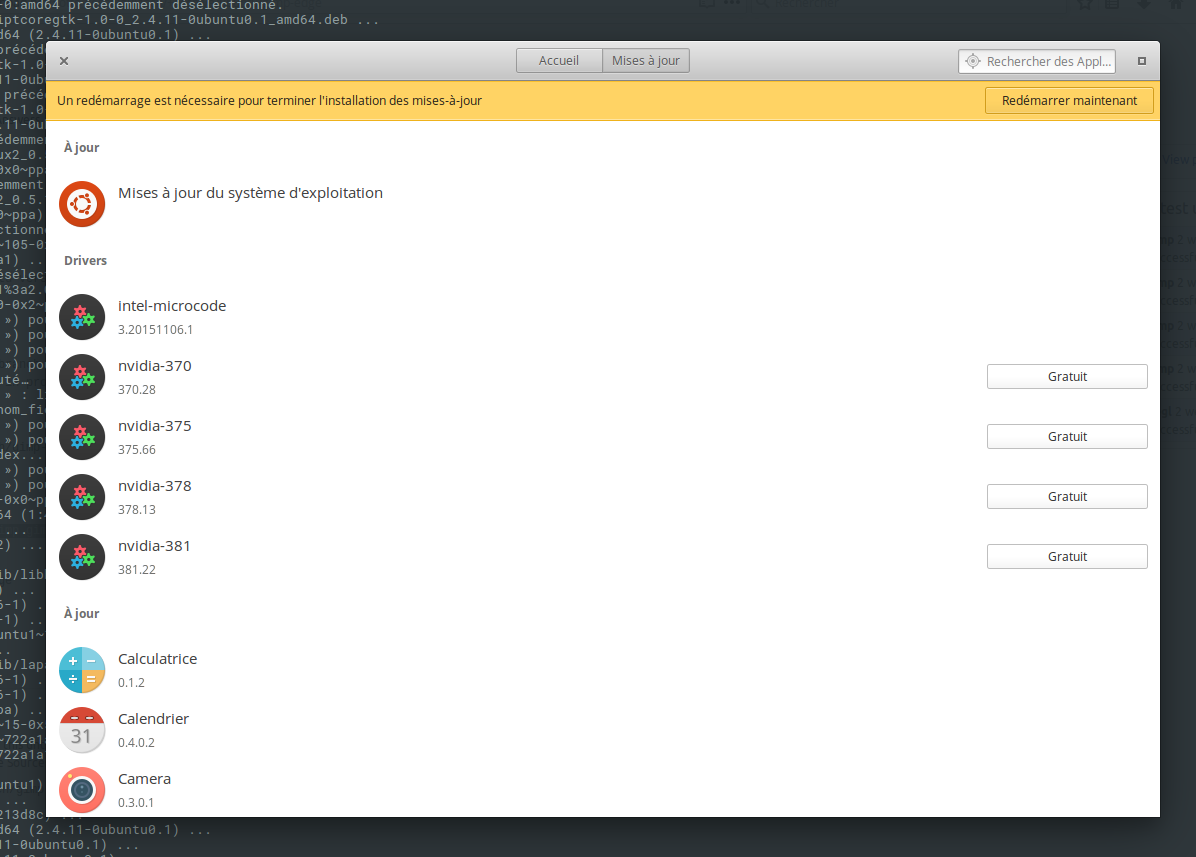This screenshot has height=857, width=1196.
Task: Open the Calculatrice app icon
Action: [x=82, y=670]
